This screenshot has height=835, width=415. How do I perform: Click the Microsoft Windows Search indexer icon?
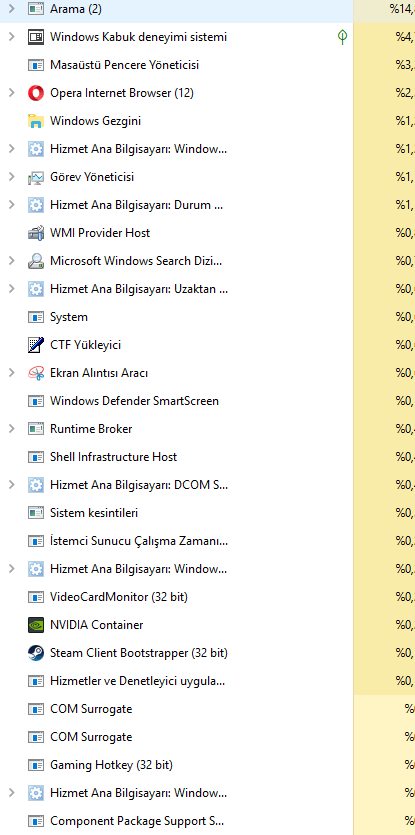pos(36,261)
